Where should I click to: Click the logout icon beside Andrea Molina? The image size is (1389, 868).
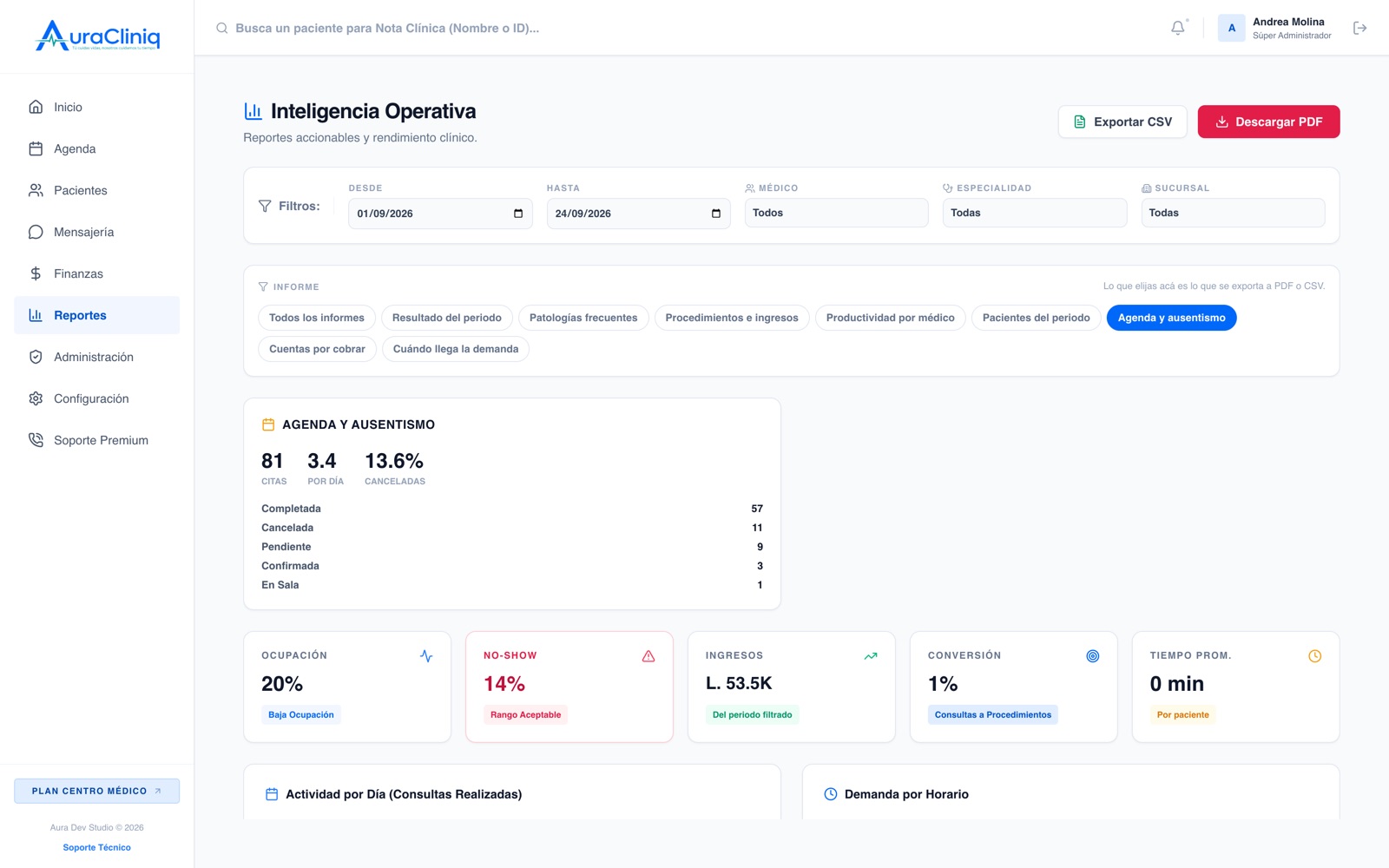coord(1359,28)
